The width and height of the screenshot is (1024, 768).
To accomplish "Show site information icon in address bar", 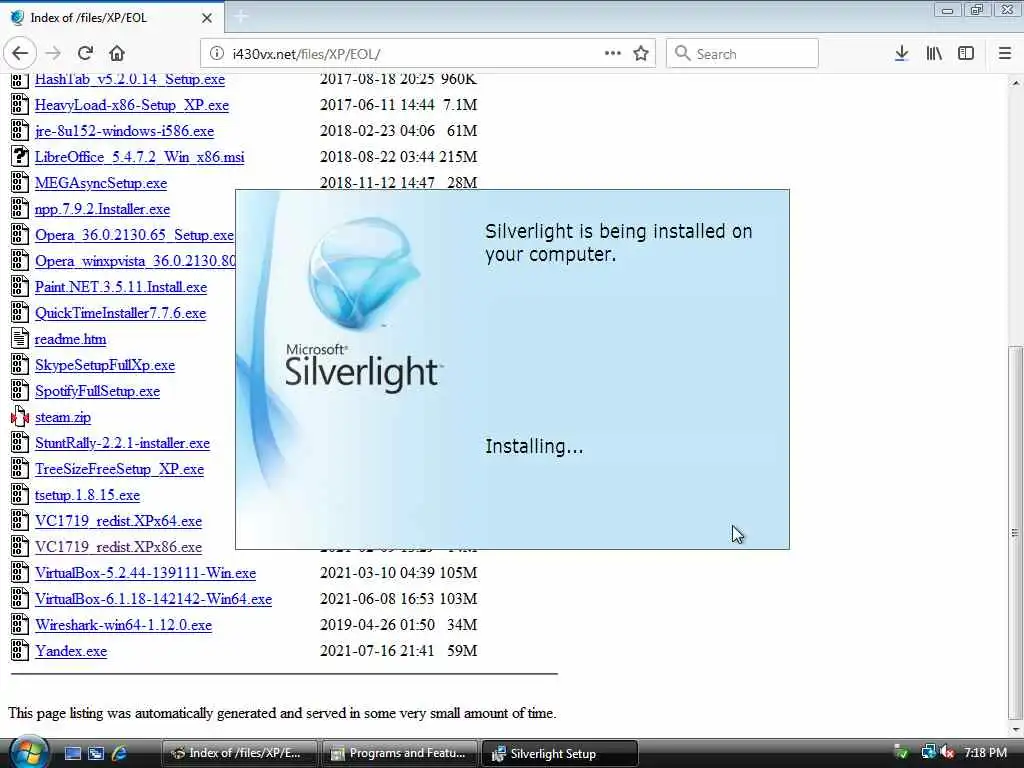I will coord(216,54).
